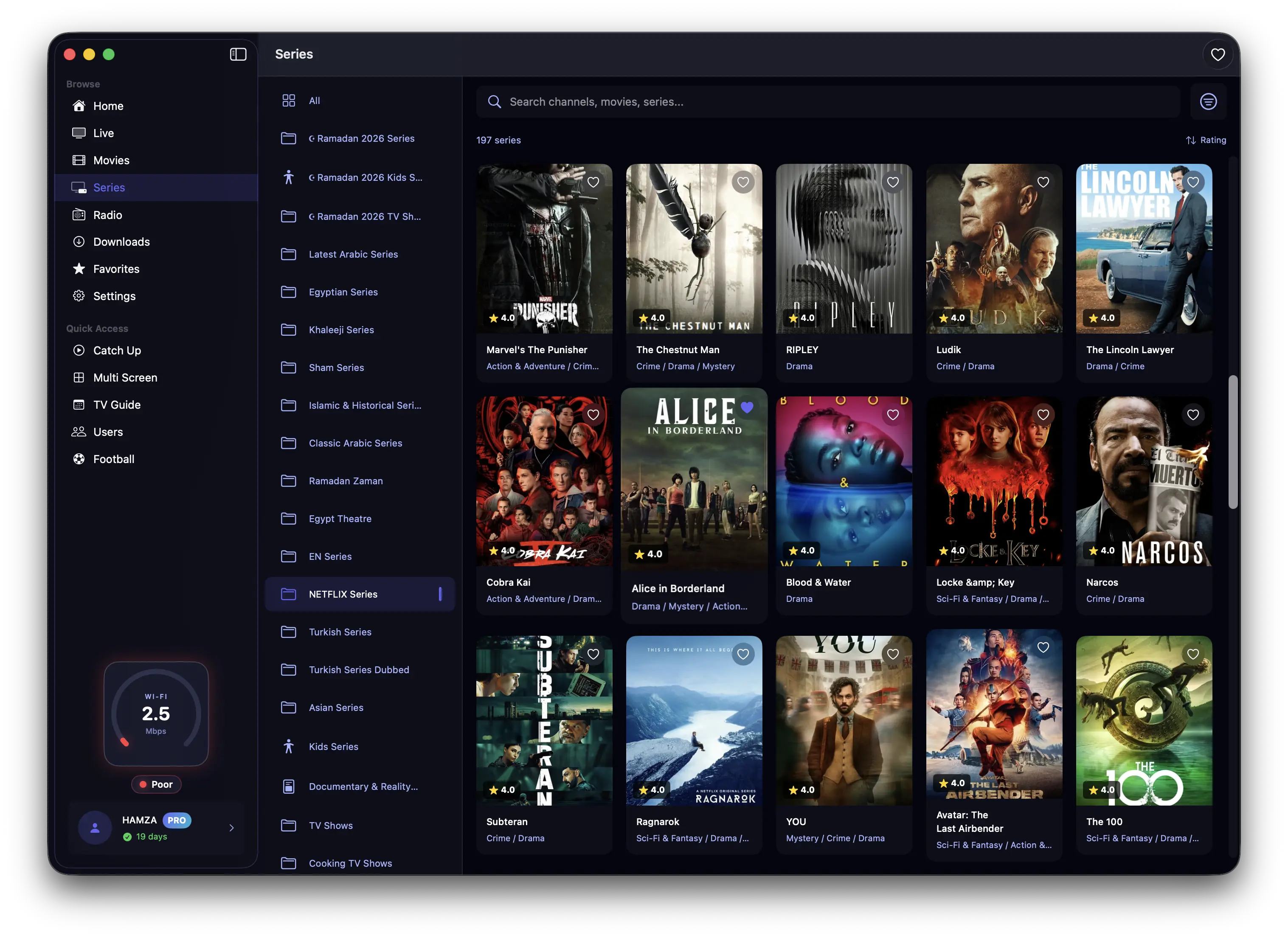
Task: Click the Documentary & Reality category icon
Action: (289, 786)
